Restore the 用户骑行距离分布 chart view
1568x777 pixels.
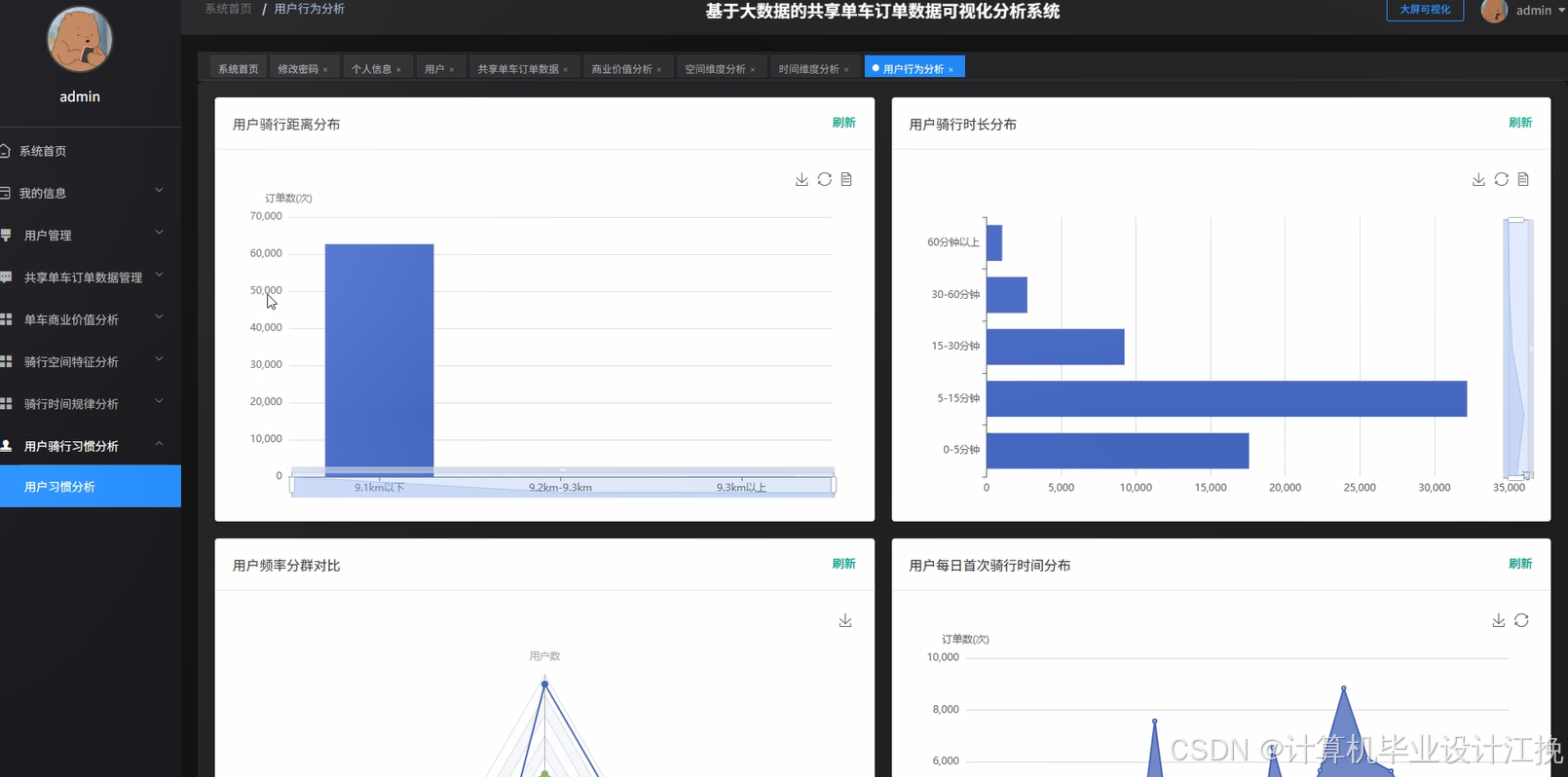tap(824, 179)
